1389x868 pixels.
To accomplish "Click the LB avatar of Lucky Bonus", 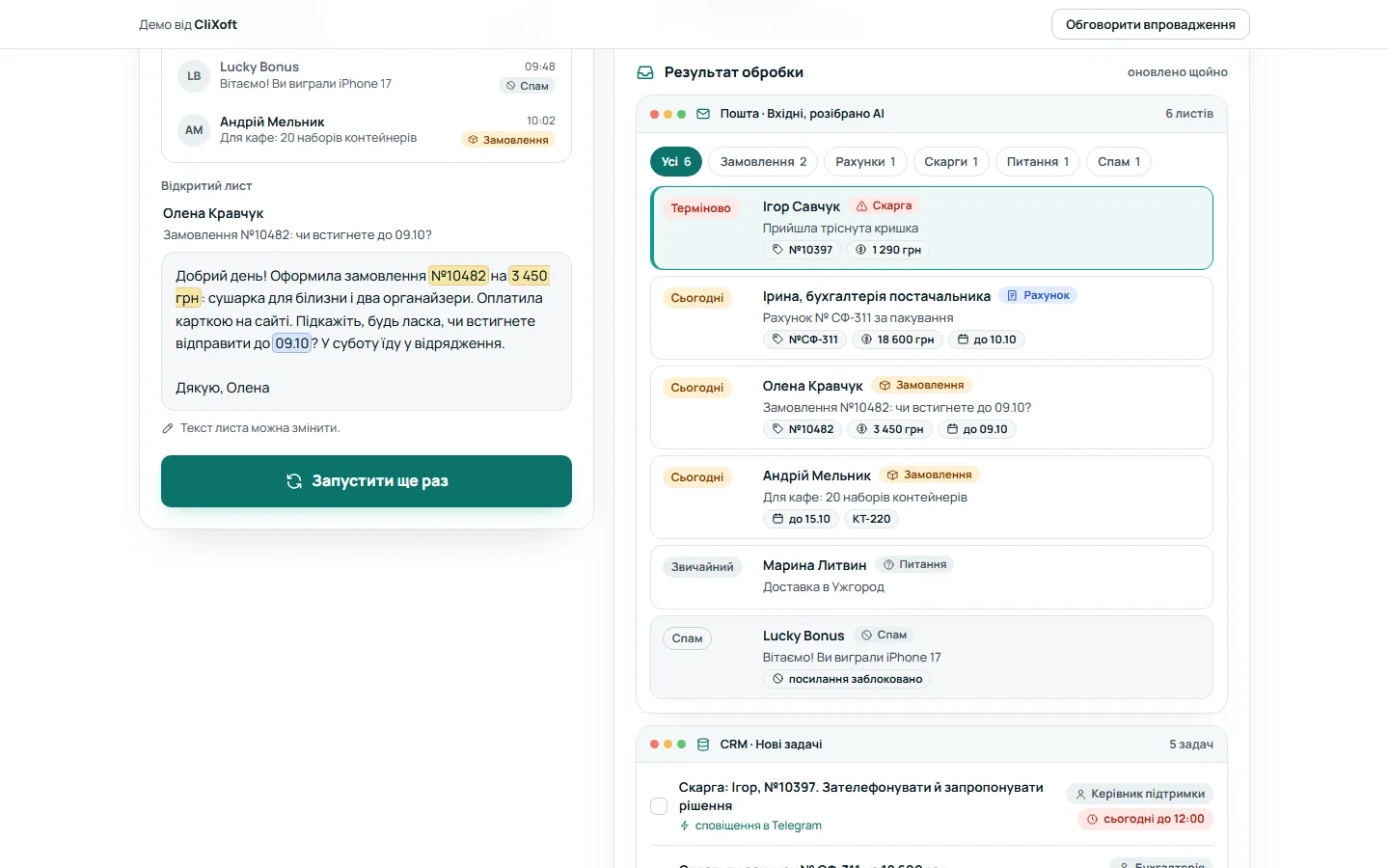I will pos(194,76).
